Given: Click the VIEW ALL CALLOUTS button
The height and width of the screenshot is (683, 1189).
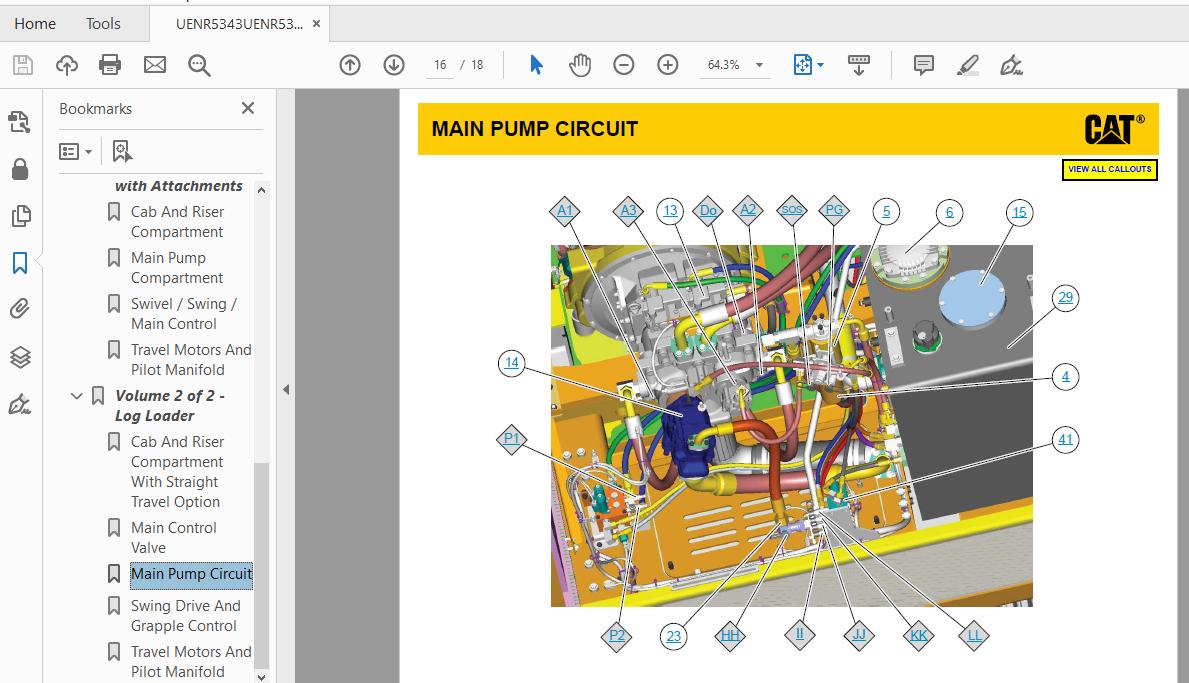Looking at the screenshot, I should click(1109, 169).
